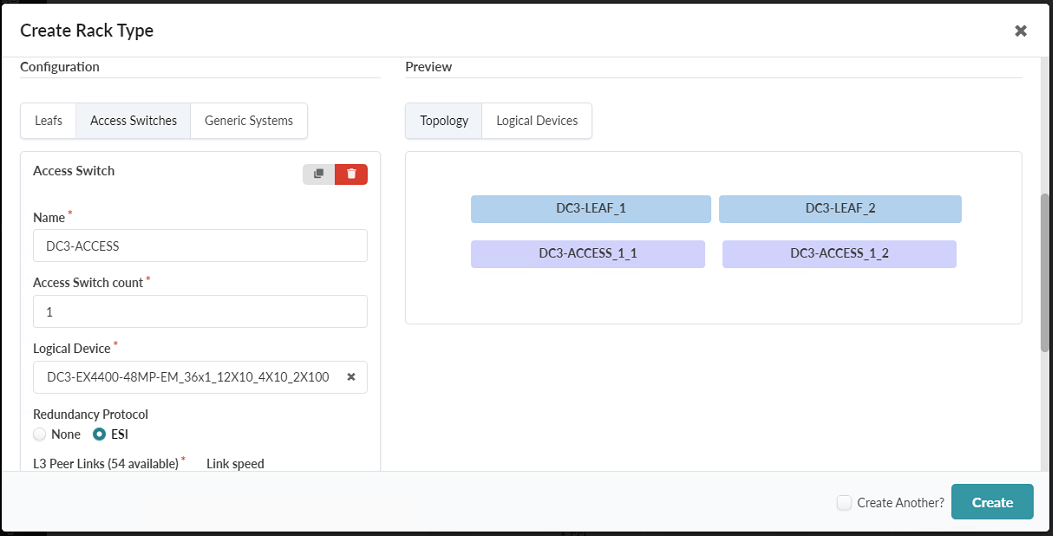Viewport: 1053px width, 536px height.
Task: Select the None redundancy protocol
Action: [40, 434]
